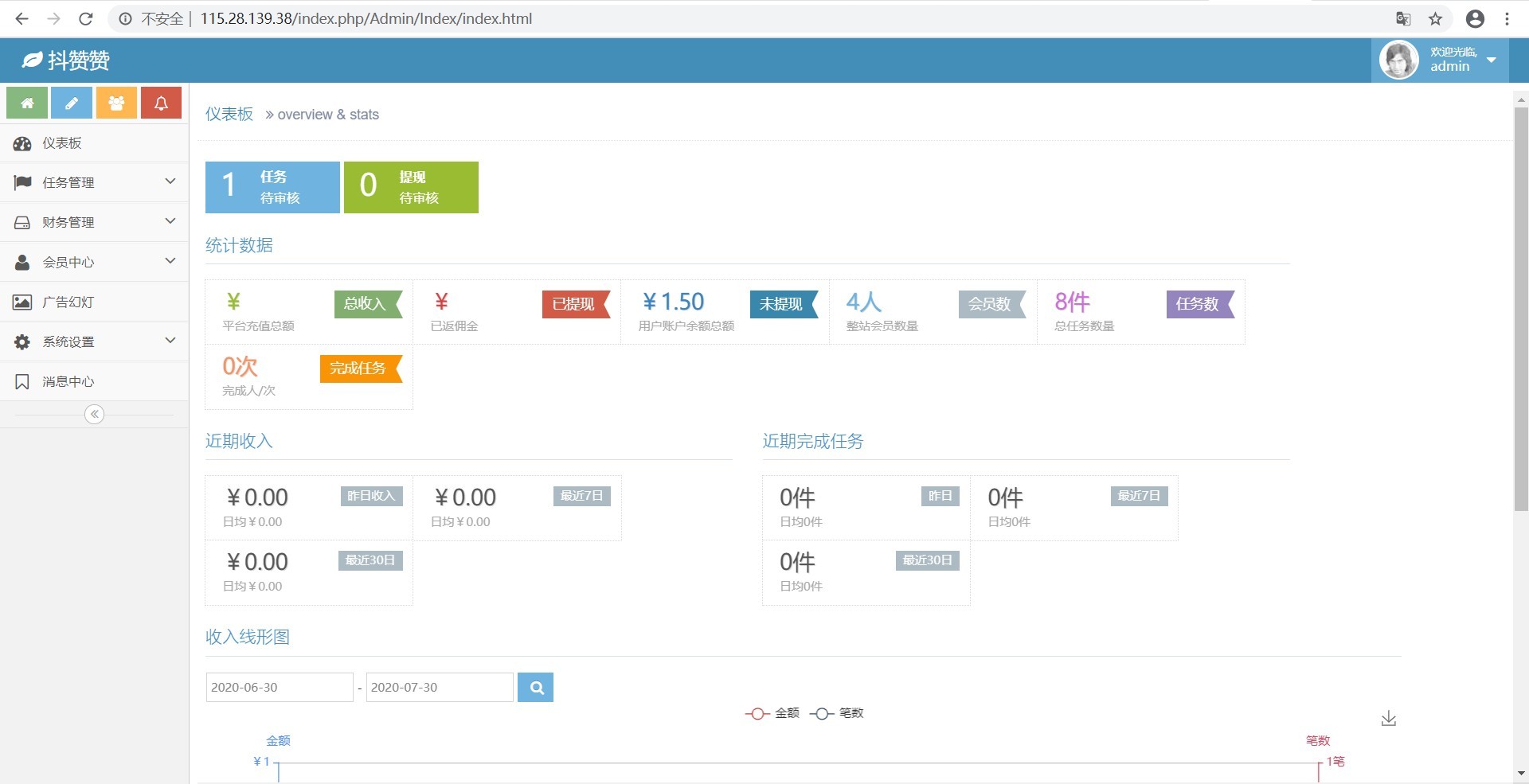Click the 任务数 purple ribbon label
The width and height of the screenshot is (1529, 784).
click(x=1200, y=304)
